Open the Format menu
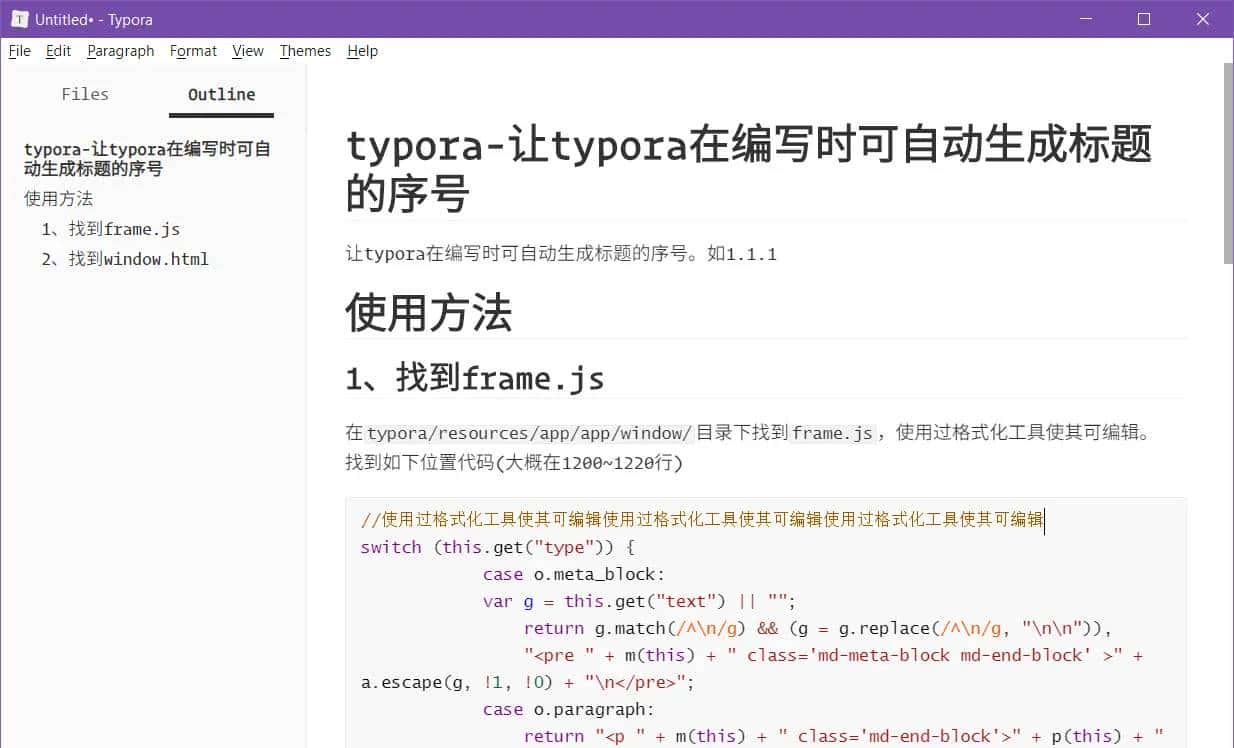1234x748 pixels. 192,51
